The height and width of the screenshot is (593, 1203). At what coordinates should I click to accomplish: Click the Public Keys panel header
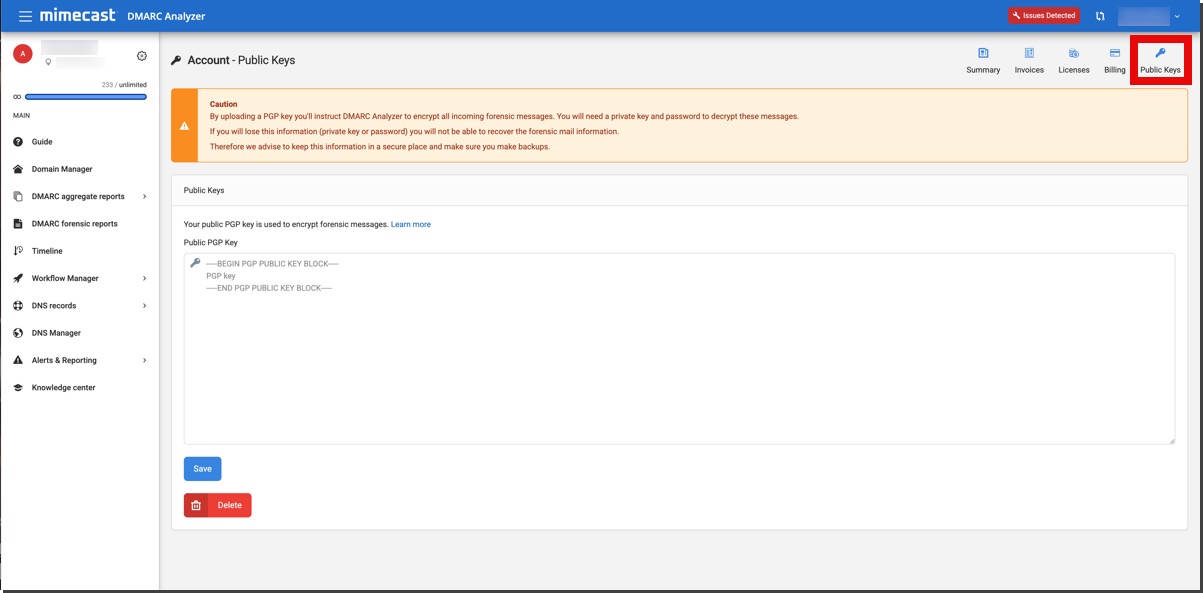click(x=679, y=189)
